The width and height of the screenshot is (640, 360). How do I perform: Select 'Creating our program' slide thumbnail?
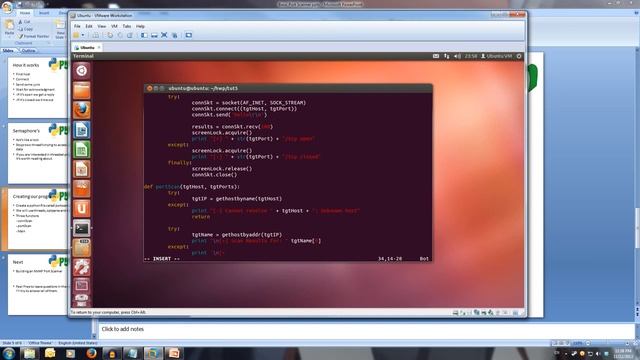[38, 219]
